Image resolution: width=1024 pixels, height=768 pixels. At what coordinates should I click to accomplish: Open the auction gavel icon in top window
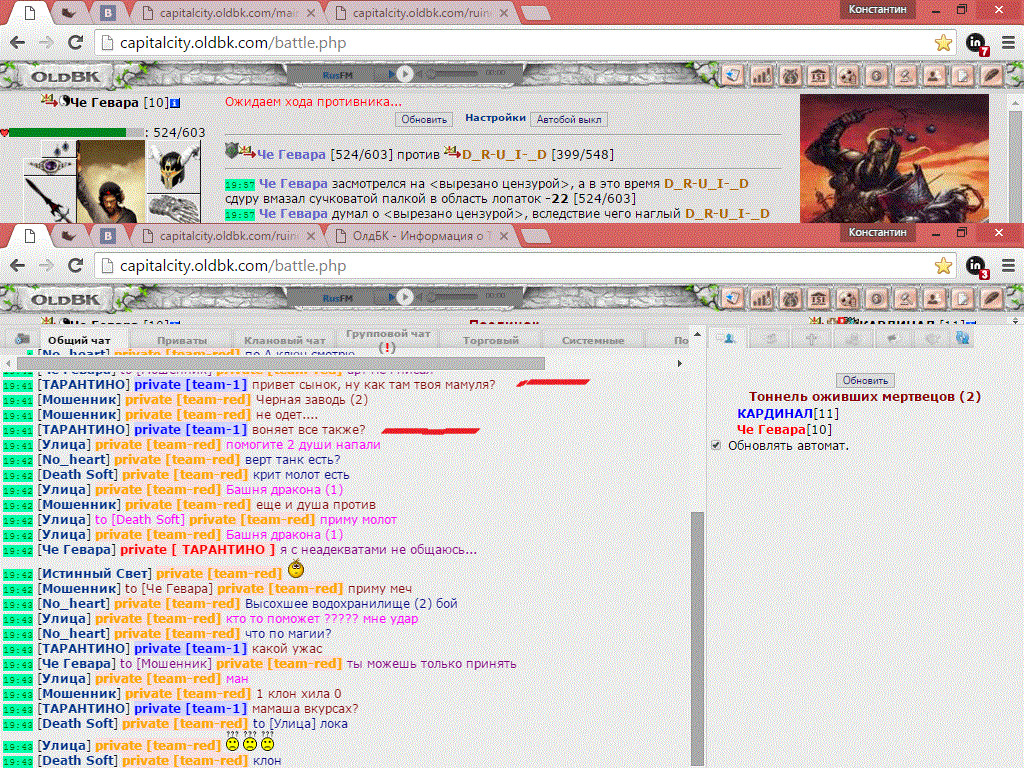(x=905, y=76)
